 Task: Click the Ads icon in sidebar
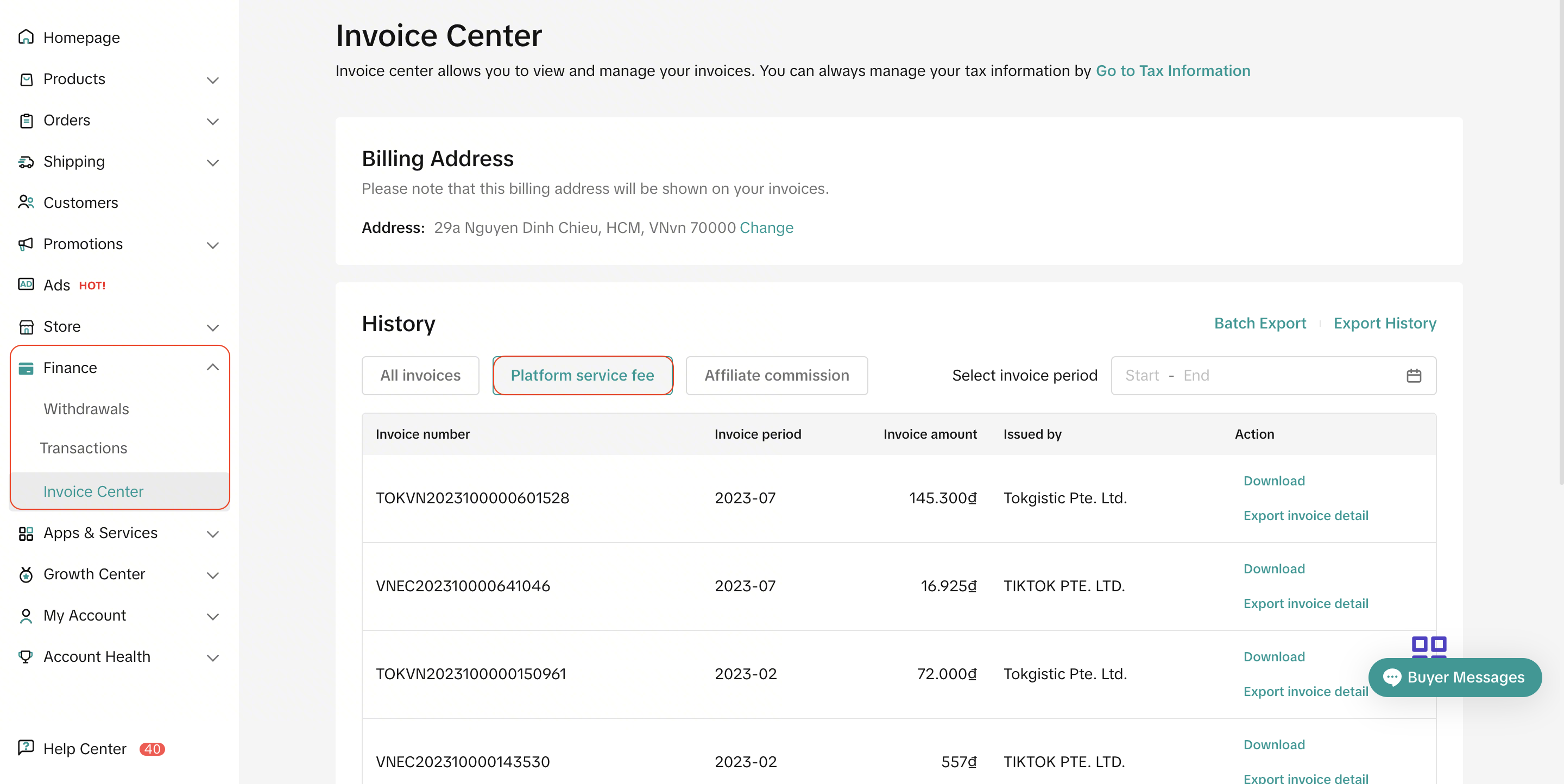click(26, 284)
